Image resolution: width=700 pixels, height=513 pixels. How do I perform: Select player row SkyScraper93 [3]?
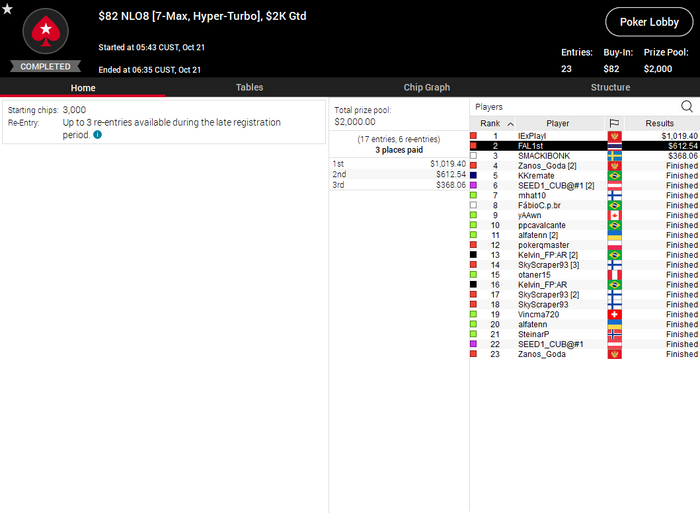coord(584,265)
